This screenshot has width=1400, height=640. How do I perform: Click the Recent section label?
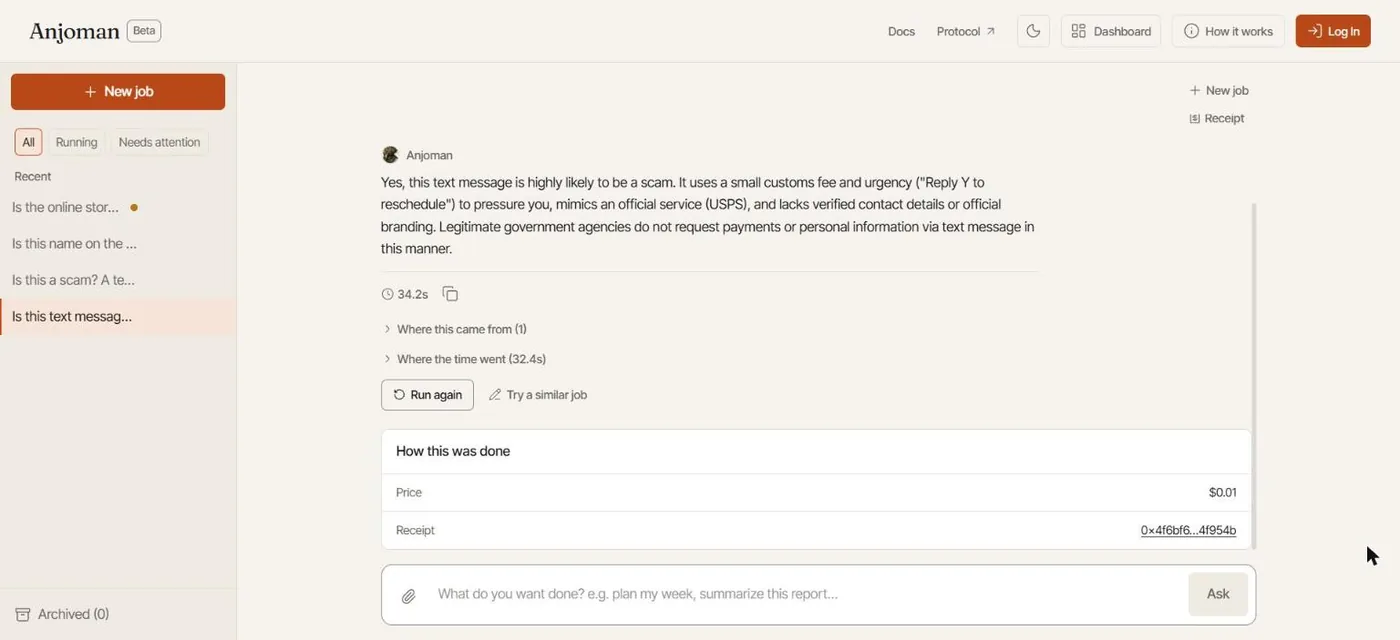coord(33,176)
